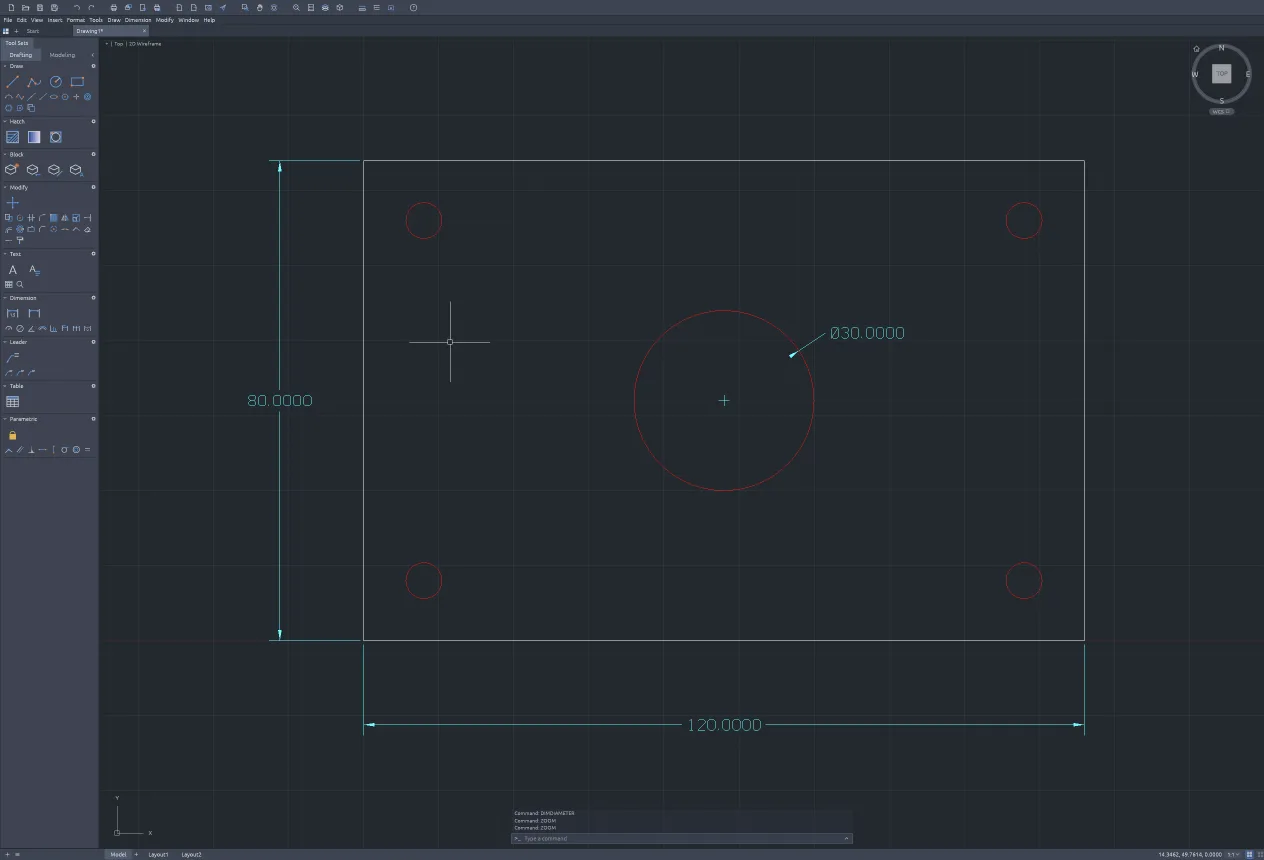Click the TOP face of the view cube
Screen dimensions: 1264x860
pos(1221,73)
